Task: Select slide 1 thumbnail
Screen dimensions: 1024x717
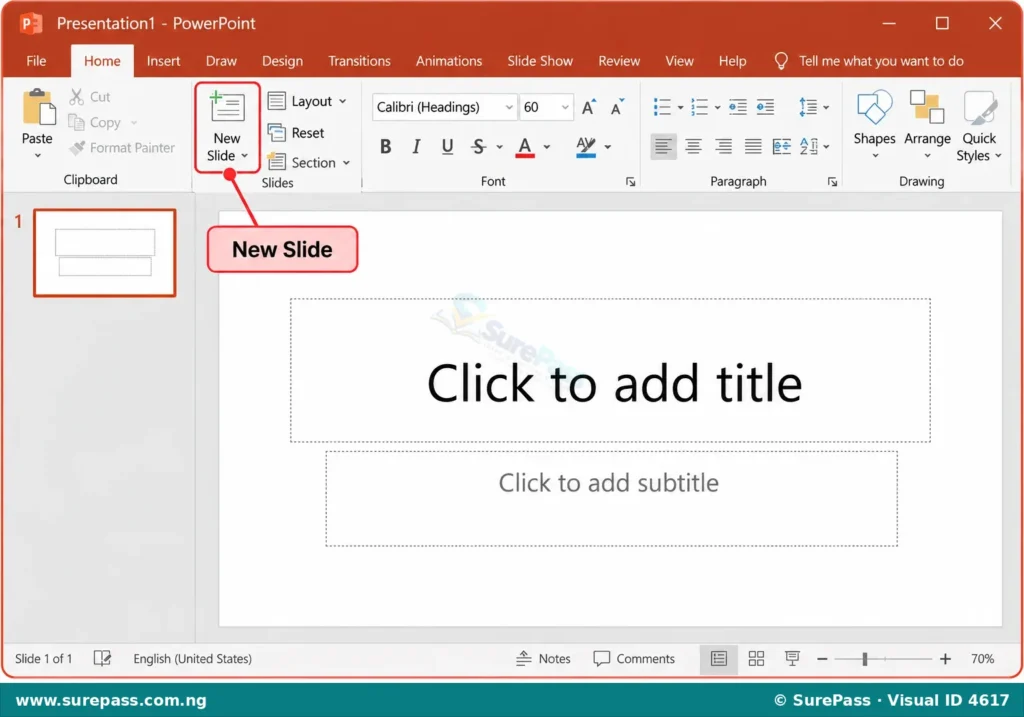Action: 104,253
